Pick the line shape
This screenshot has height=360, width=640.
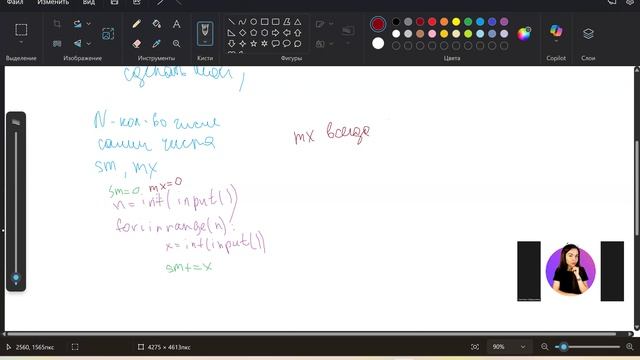pyautogui.click(x=231, y=22)
